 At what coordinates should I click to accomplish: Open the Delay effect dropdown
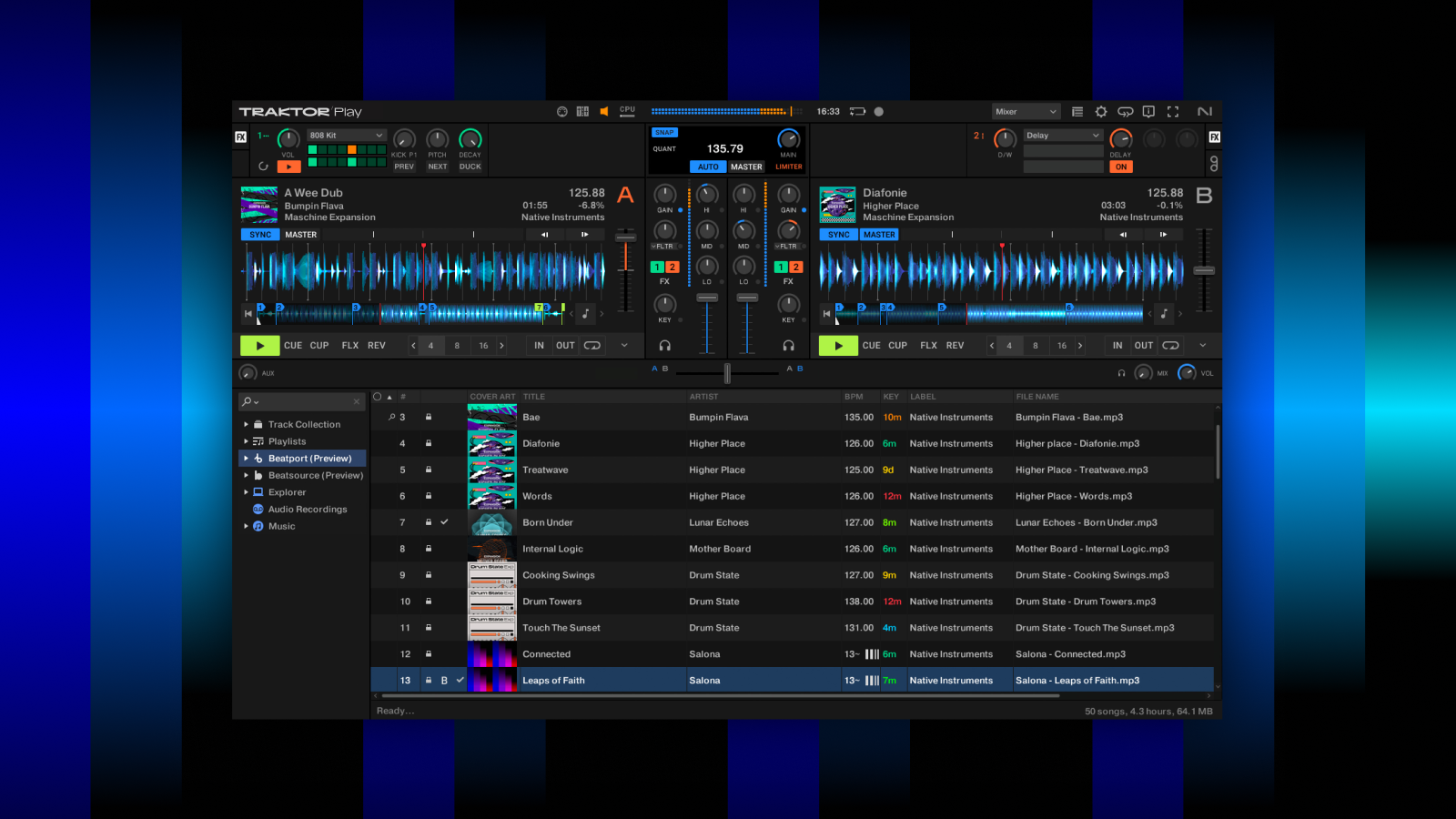[x=1063, y=136]
